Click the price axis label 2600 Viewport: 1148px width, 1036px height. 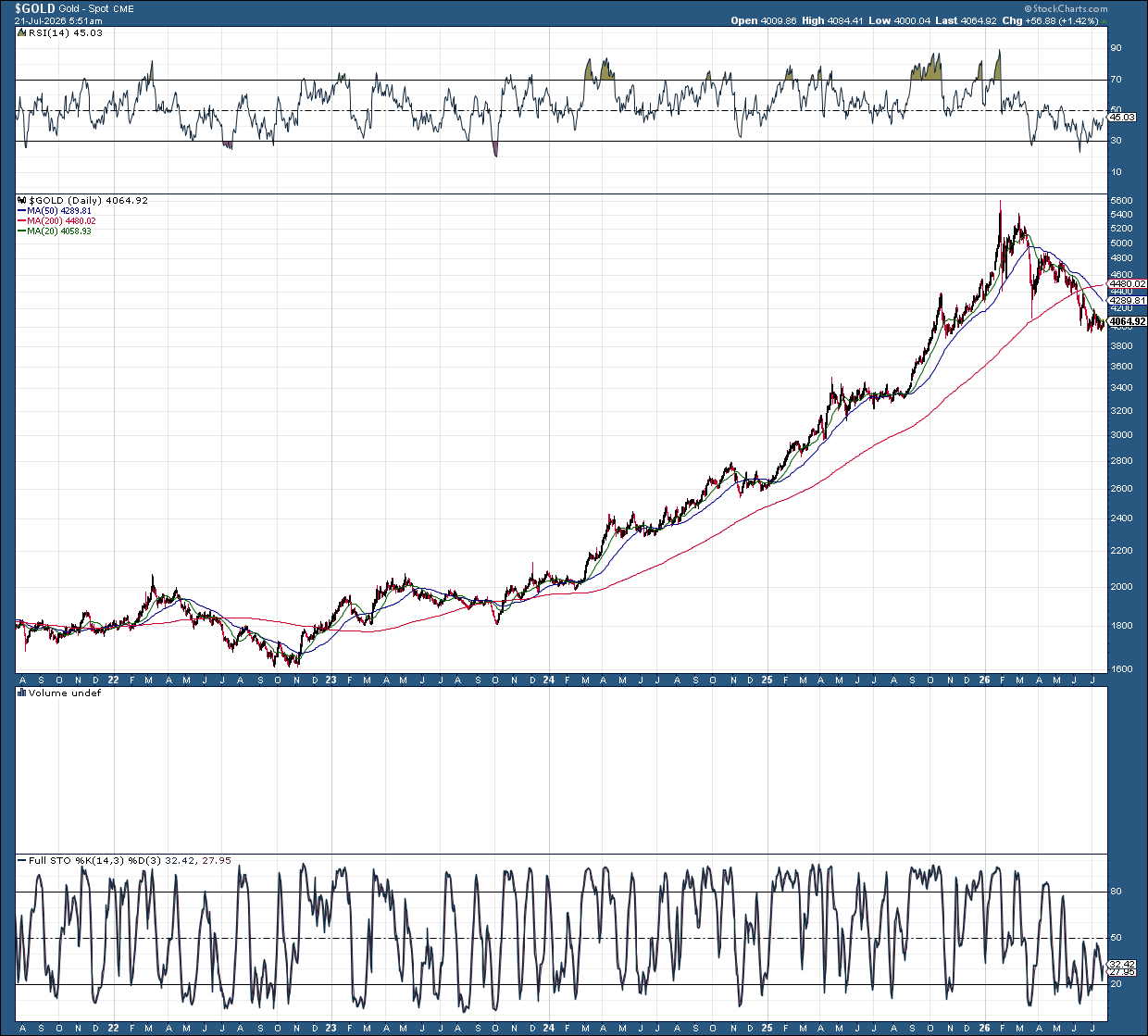click(1120, 489)
